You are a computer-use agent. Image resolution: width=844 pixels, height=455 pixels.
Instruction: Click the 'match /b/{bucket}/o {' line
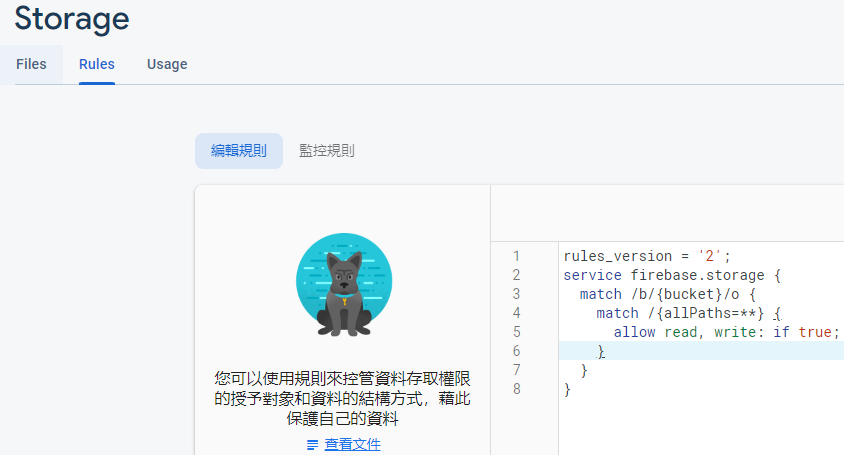pos(667,294)
